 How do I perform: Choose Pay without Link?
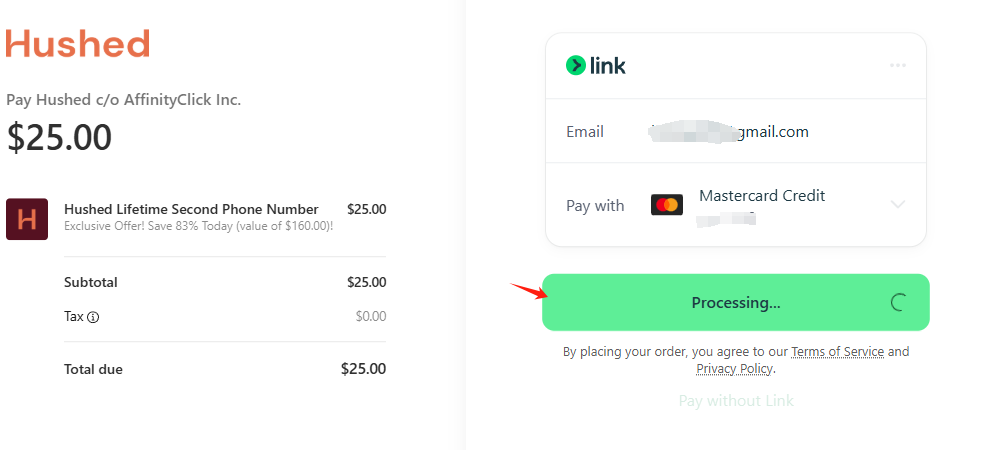pos(736,401)
